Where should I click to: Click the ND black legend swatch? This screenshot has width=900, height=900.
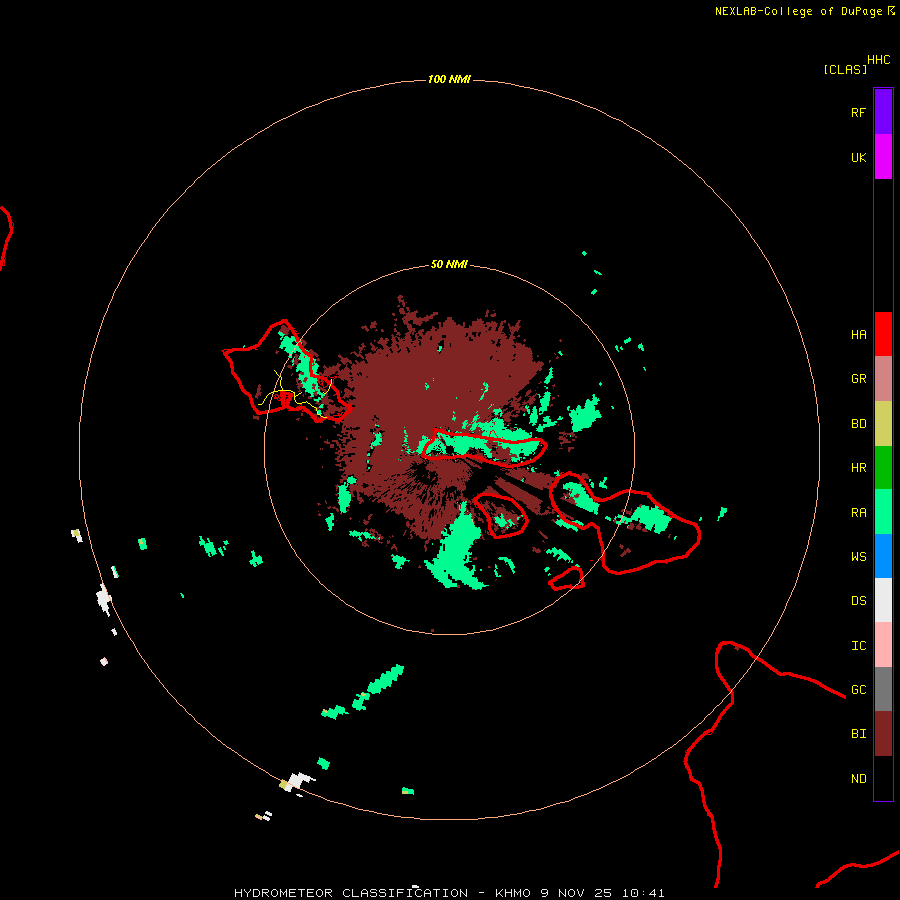pos(883,778)
